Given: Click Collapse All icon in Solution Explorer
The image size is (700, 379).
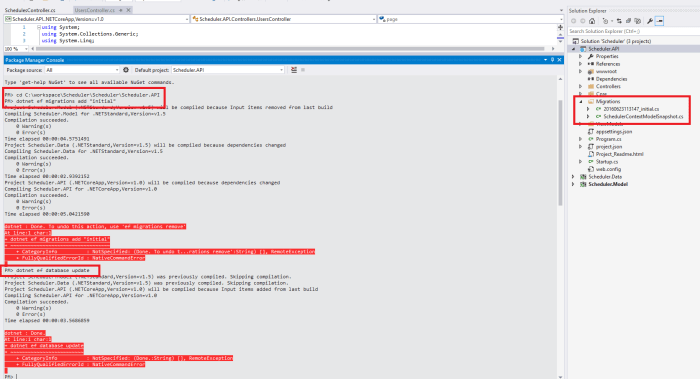Looking at the screenshot, I should tap(628, 21).
